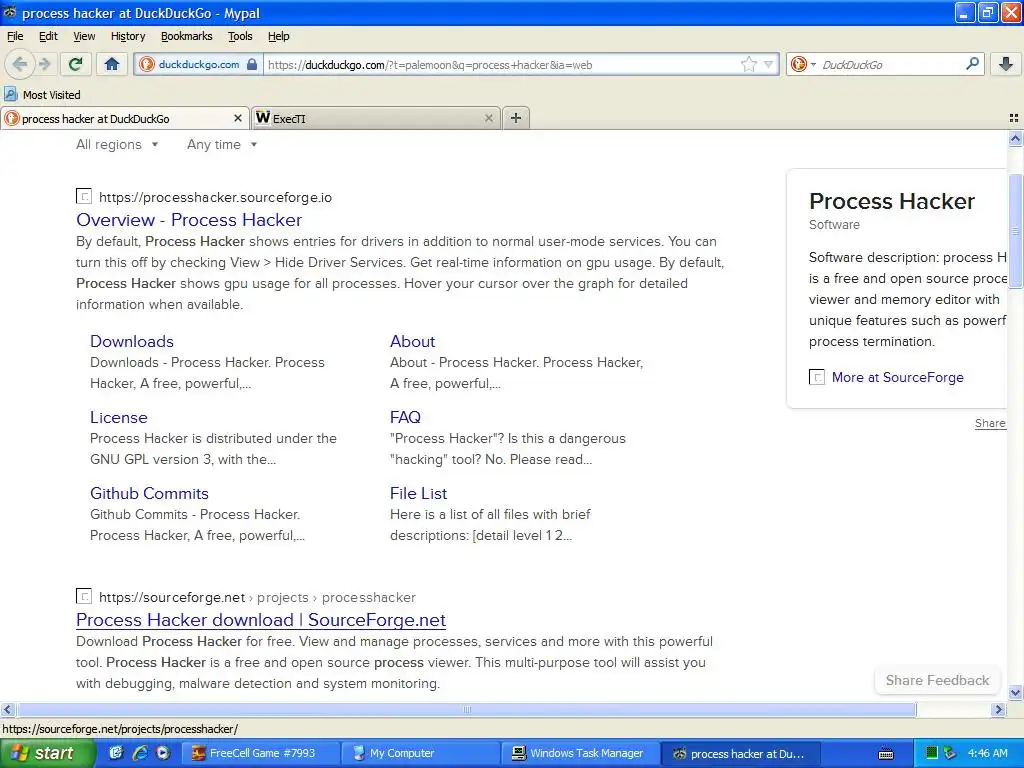Click the on-screen keyboard taskbar icon

[x=886, y=754]
